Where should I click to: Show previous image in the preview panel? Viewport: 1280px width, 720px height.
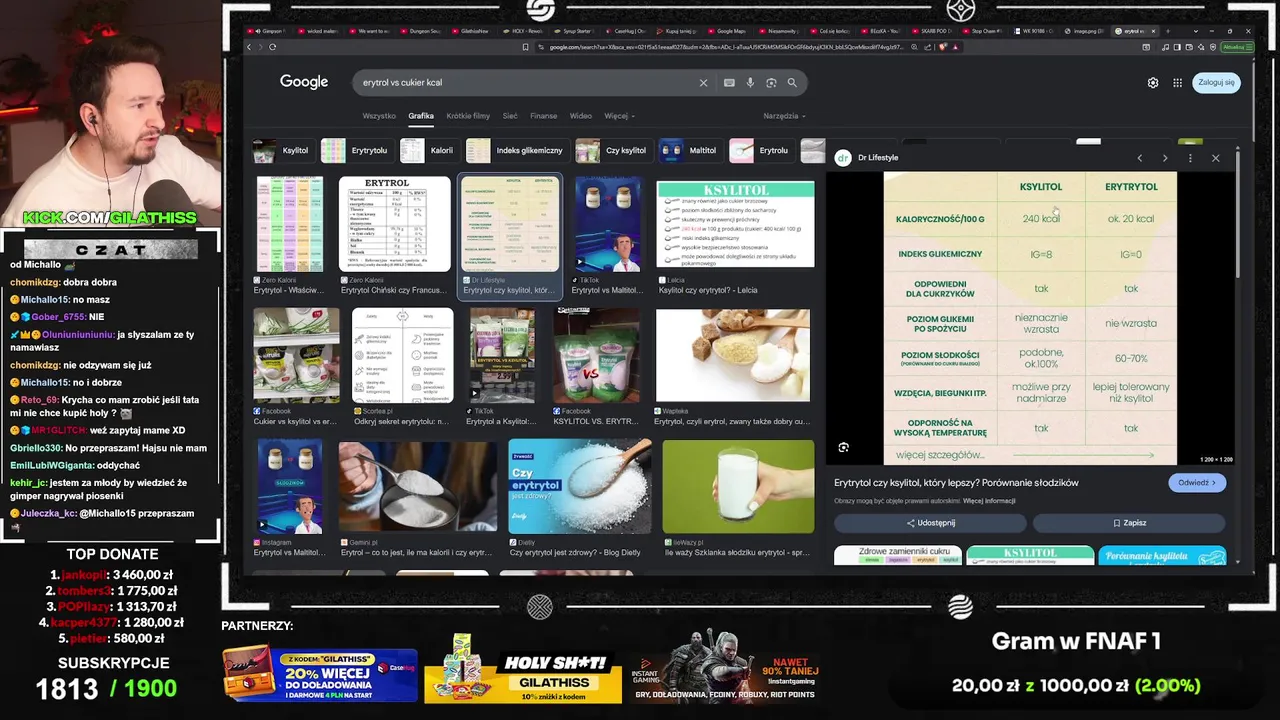coord(1139,158)
